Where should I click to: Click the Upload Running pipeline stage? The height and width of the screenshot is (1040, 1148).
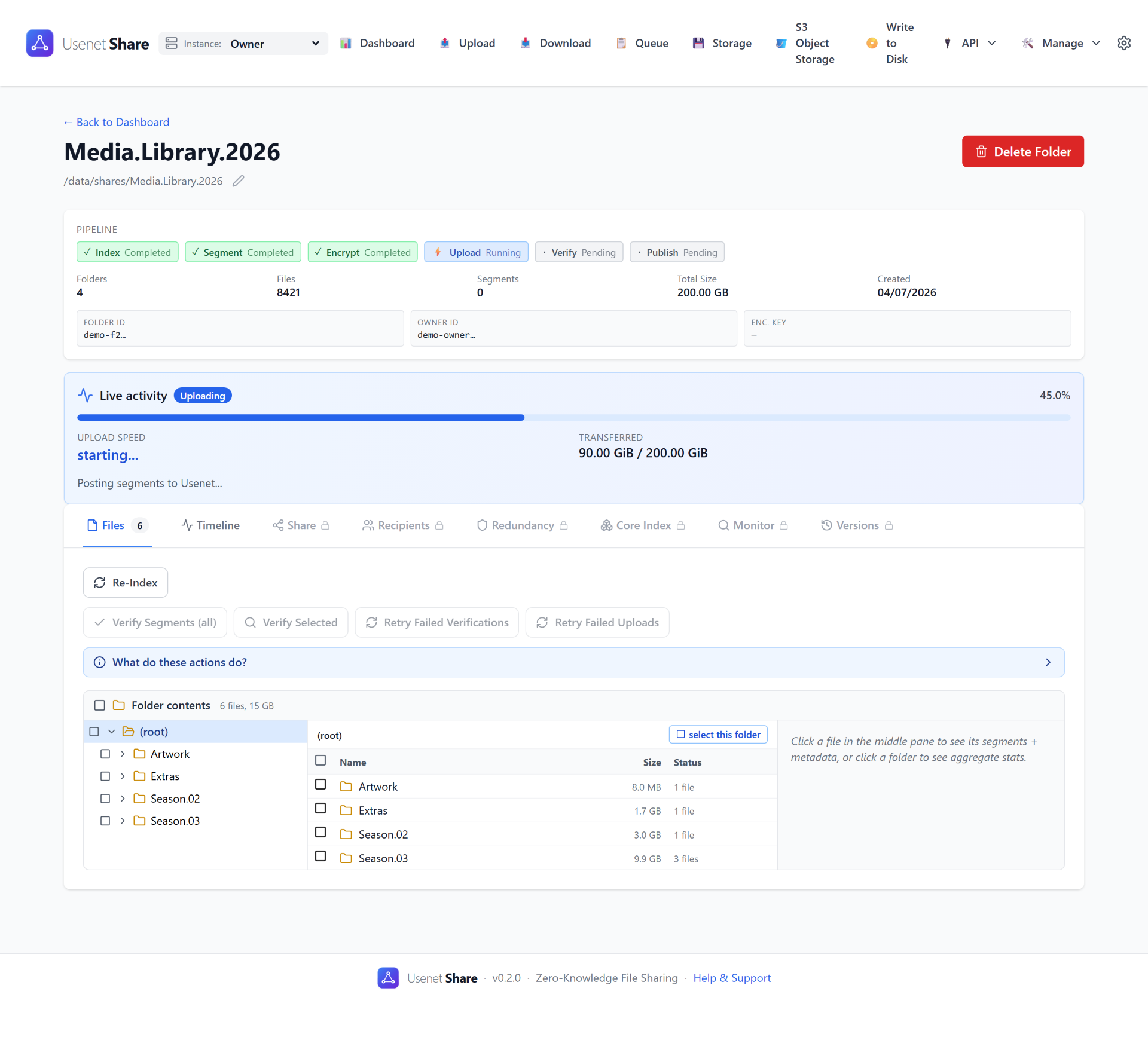pyautogui.click(x=476, y=252)
